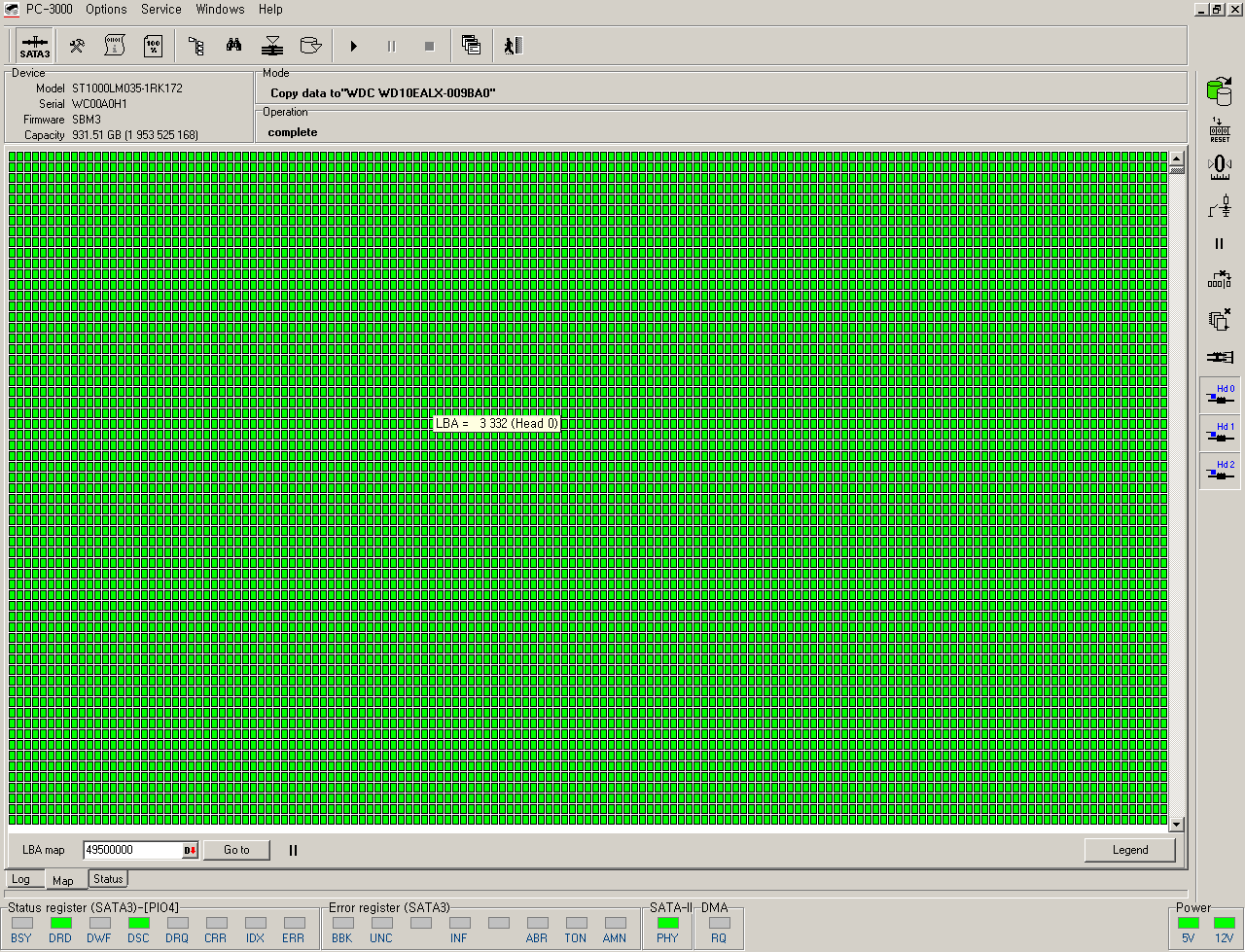Switch to the Log tab
The width and height of the screenshot is (1245, 952).
click(x=20, y=879)
